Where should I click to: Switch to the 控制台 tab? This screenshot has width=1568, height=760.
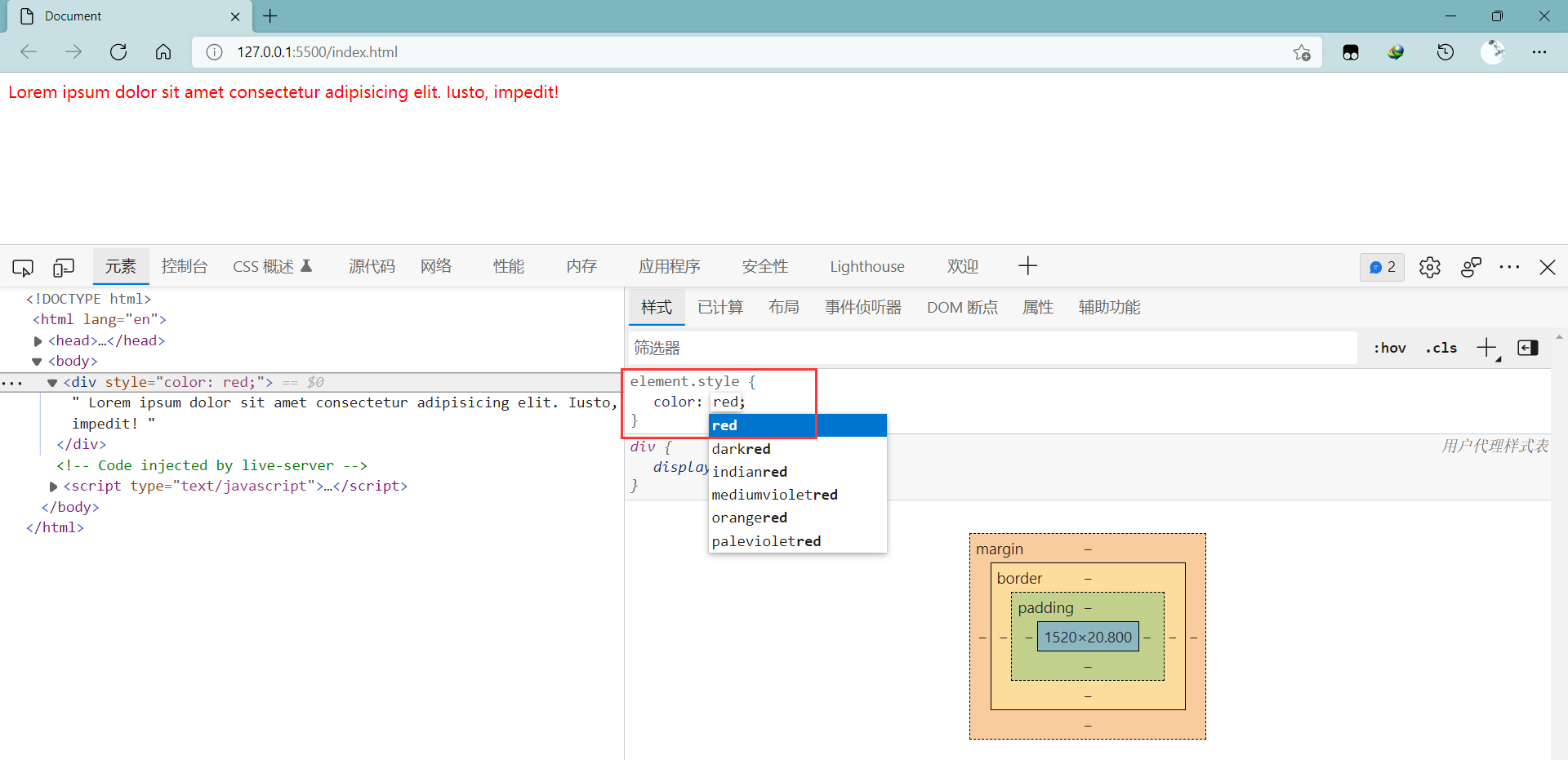pyautogui.click(x=185, y=267)
